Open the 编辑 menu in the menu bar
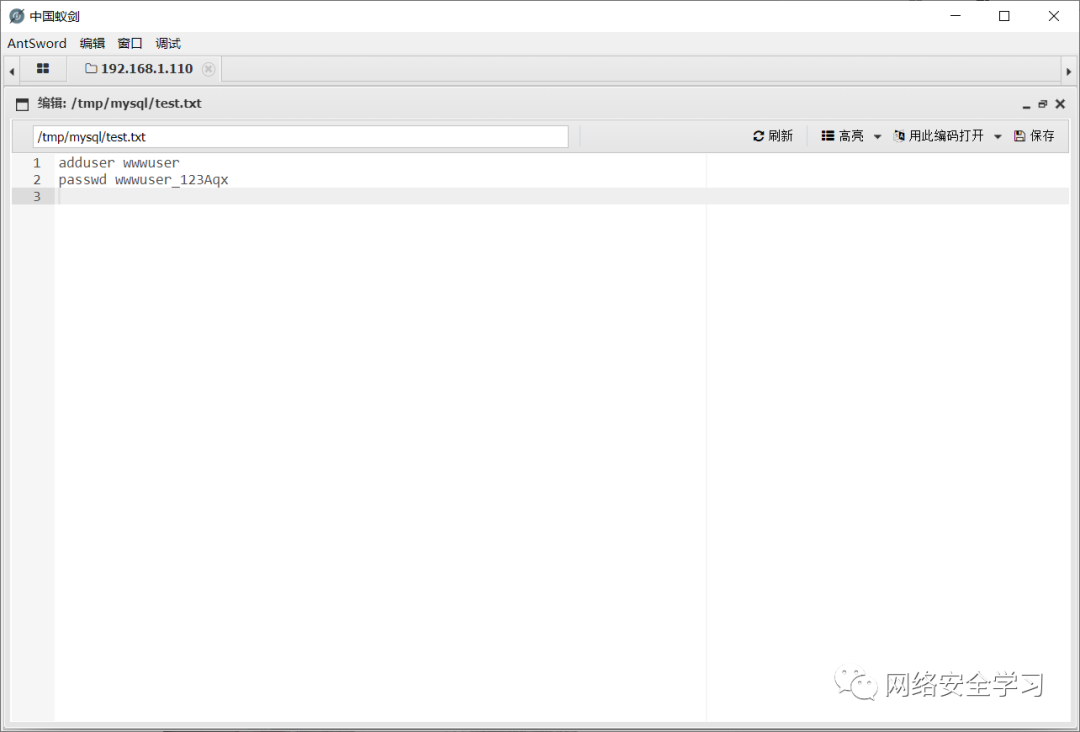Image resolution: width=1080 pixels, height=732 pixels. [92, 43]
